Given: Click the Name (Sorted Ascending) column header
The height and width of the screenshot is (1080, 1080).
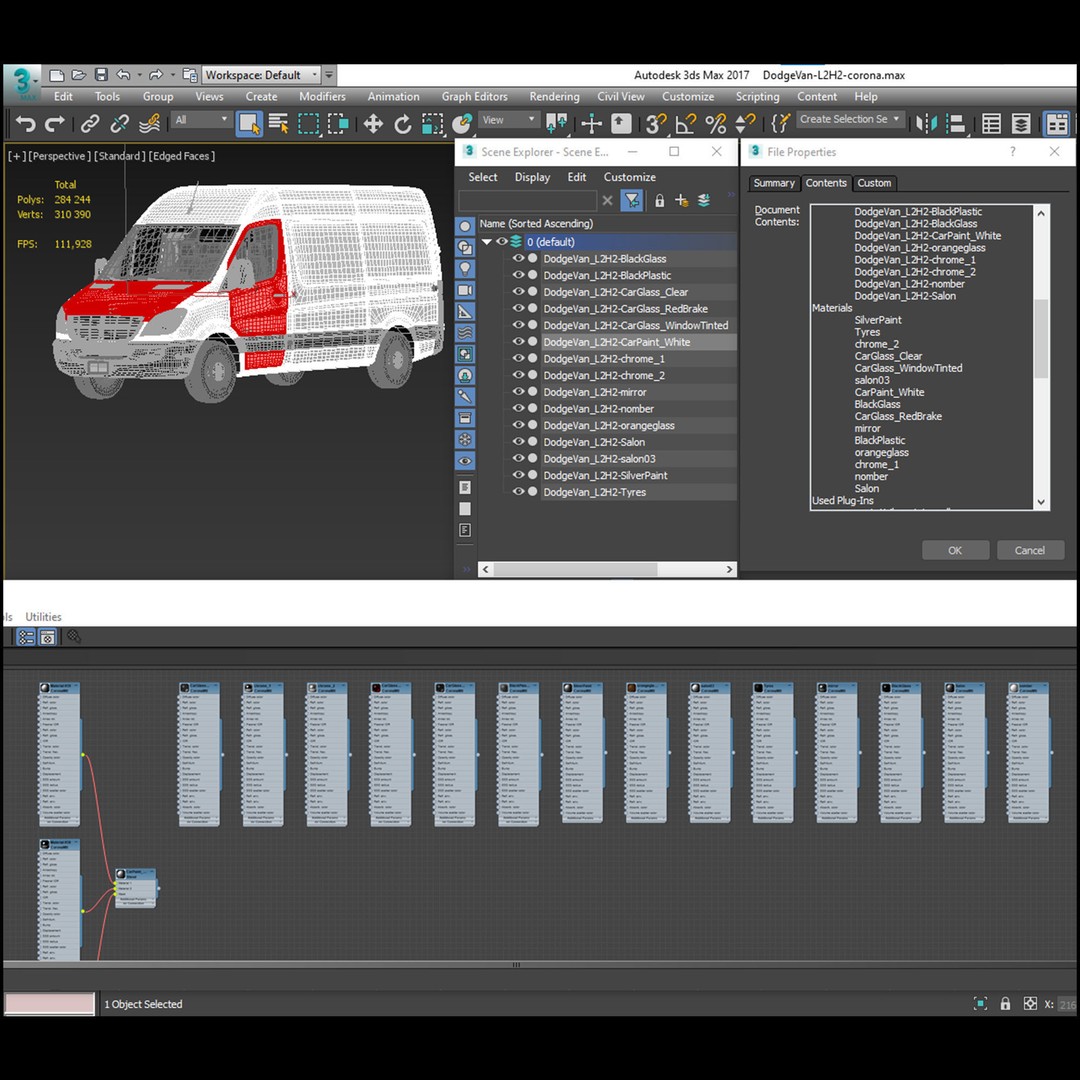Looking at the screenshot, I should (606, 223).
